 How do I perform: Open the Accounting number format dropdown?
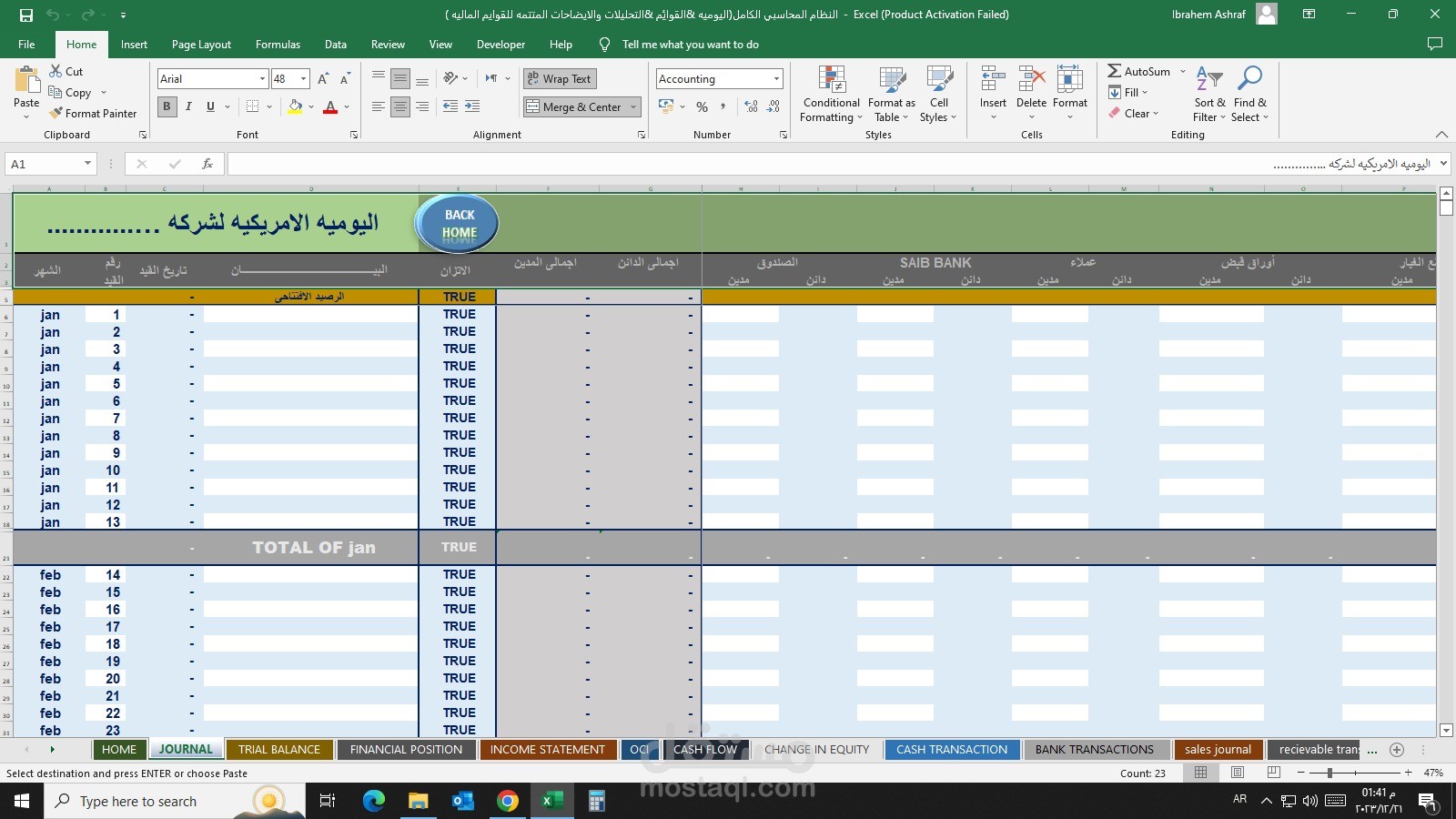[x=776, y=79]
